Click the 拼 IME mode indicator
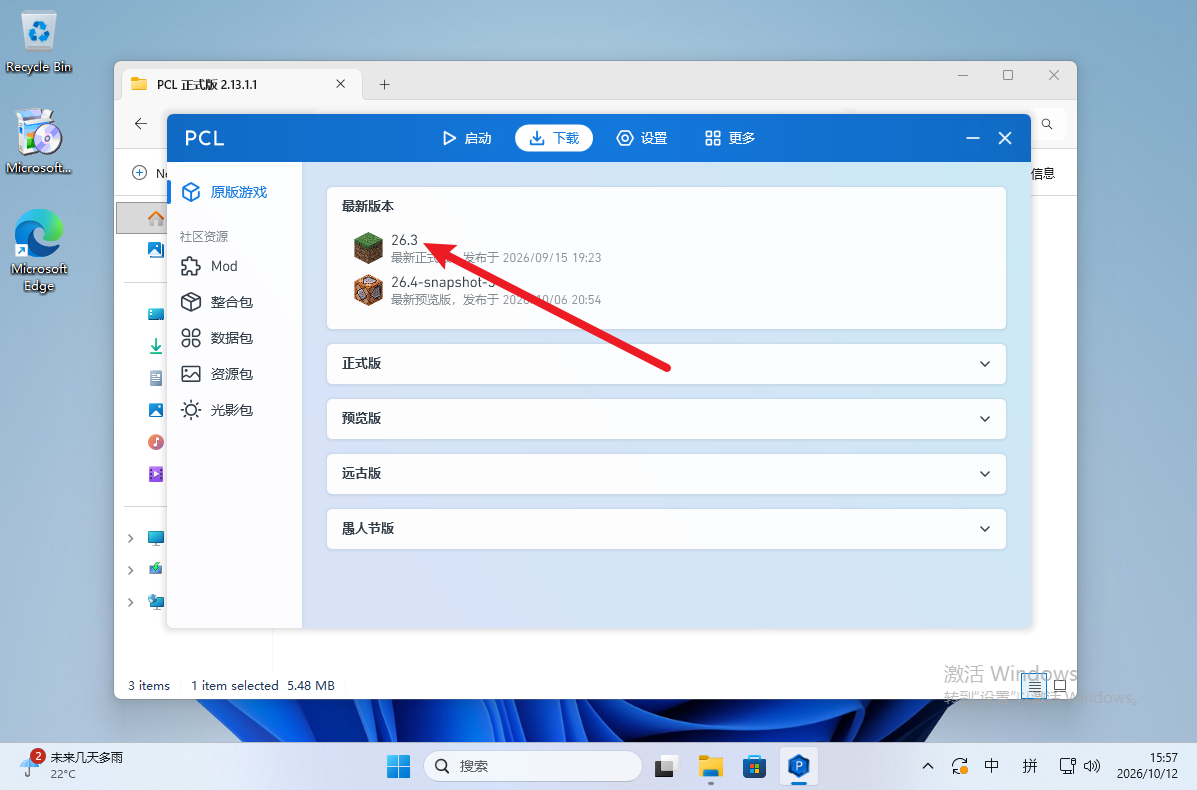 tap(1030, 766)
